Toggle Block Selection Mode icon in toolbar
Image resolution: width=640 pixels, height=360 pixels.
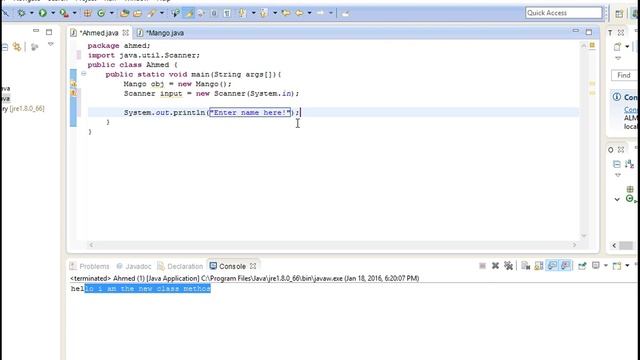(213, 13)
